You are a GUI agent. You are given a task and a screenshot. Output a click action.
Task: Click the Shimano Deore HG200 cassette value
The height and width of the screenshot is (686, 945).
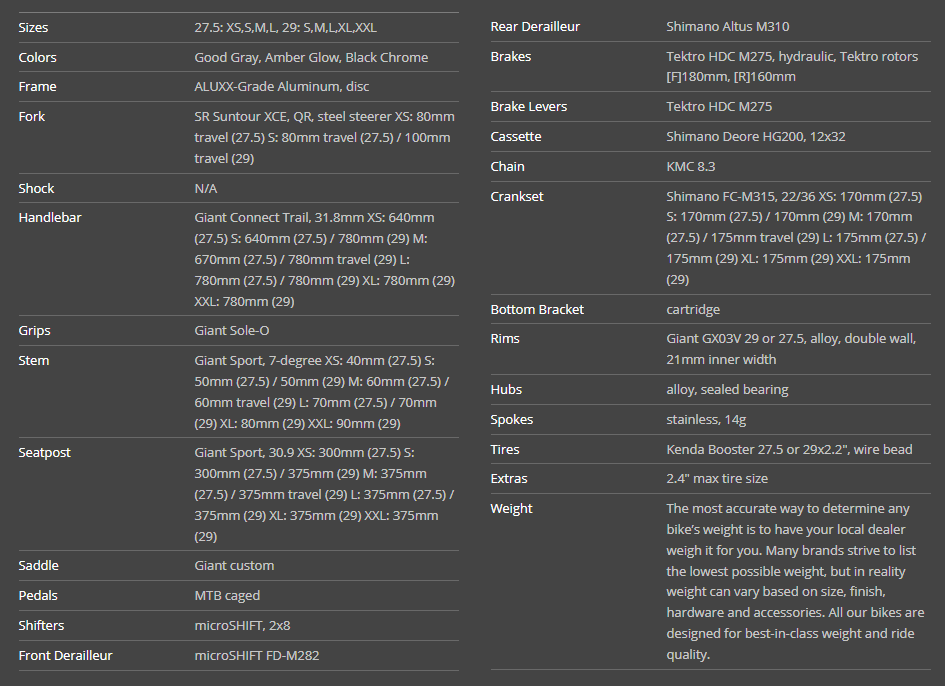pyautogui.click(x=755, y=136)
